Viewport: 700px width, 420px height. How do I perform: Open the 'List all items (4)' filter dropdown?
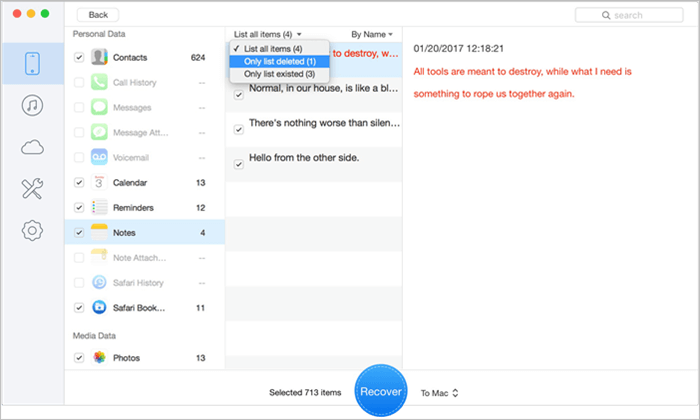point(268,34)
